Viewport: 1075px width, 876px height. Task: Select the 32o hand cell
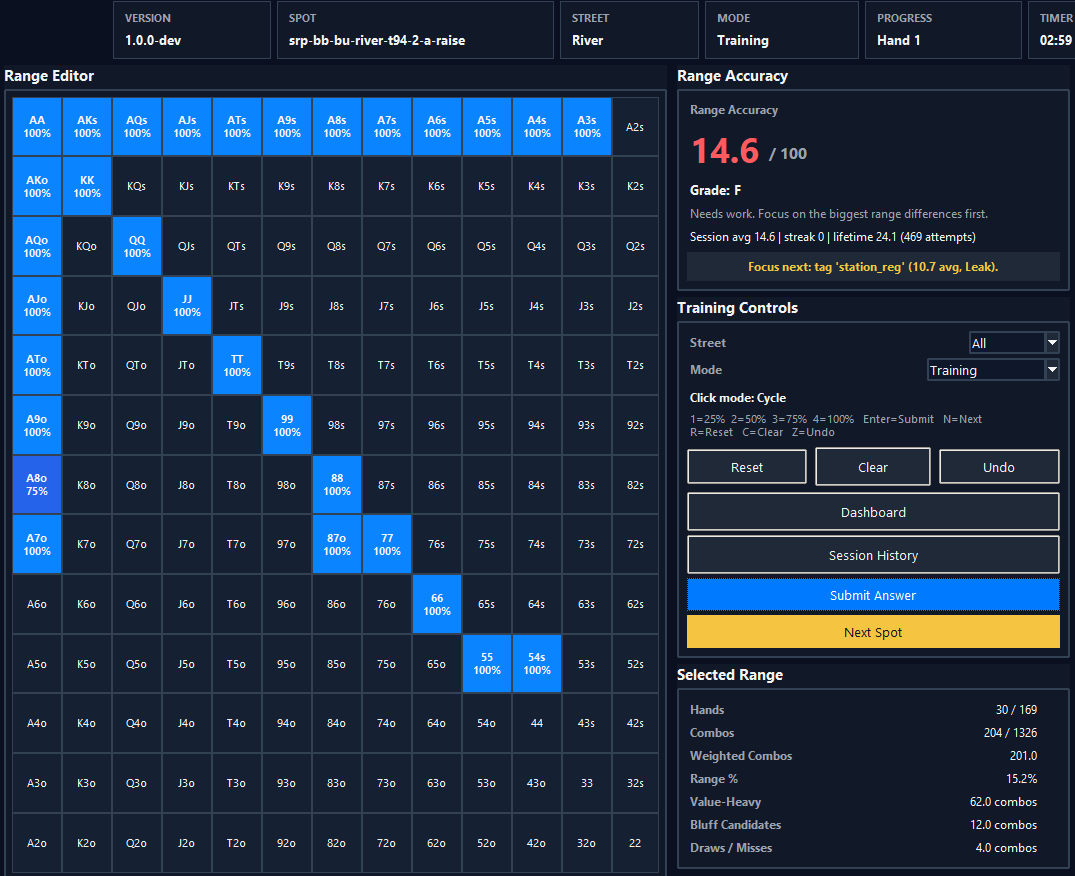587,843
